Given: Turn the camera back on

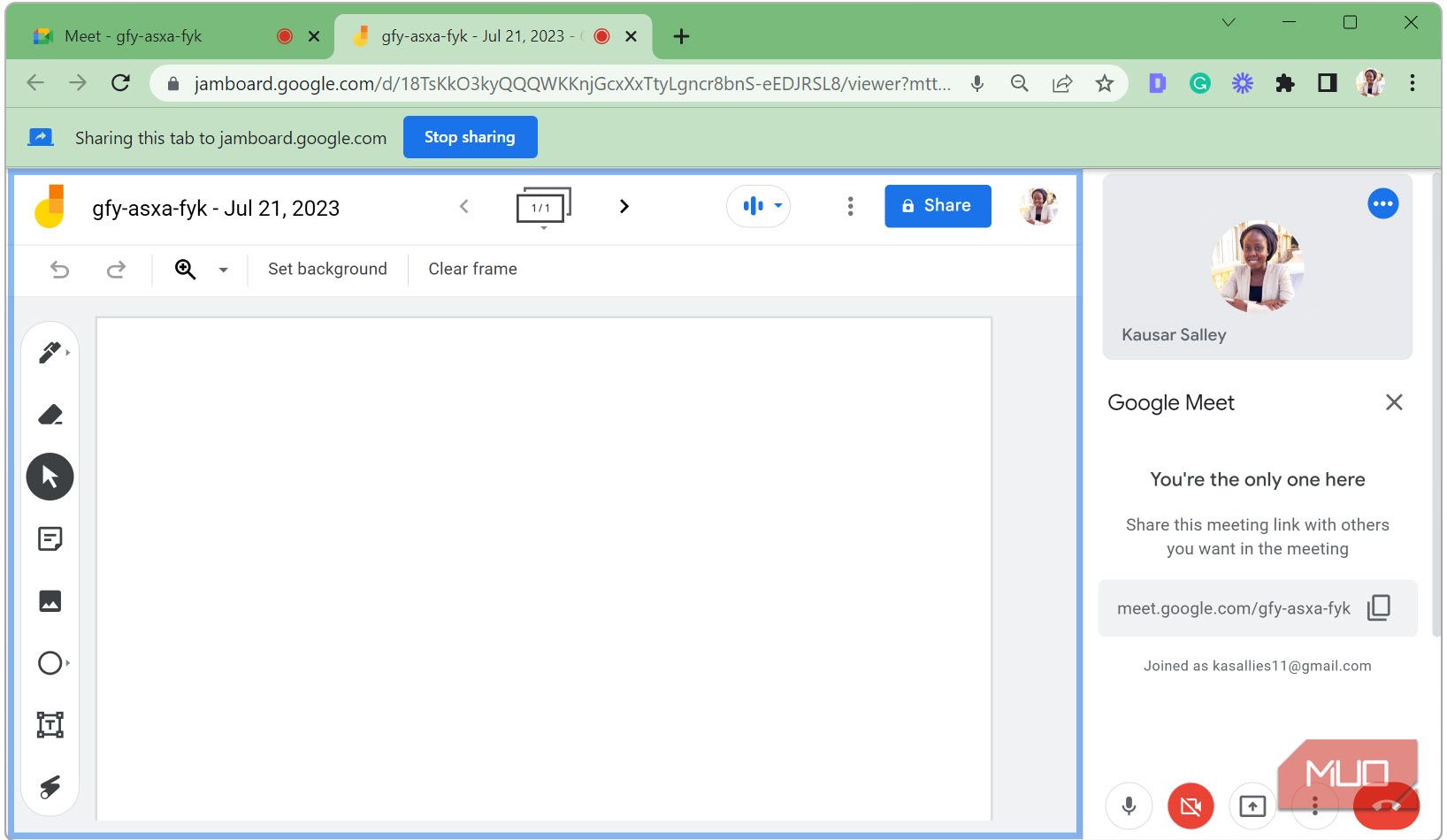Looking at the screenshot, I should [x=1191, y=806].
